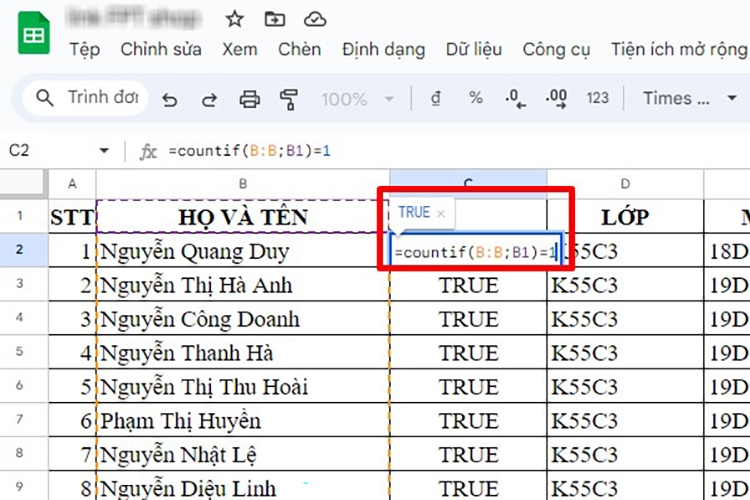Select column B header
750x500 pixels.
tap(243, 184)
